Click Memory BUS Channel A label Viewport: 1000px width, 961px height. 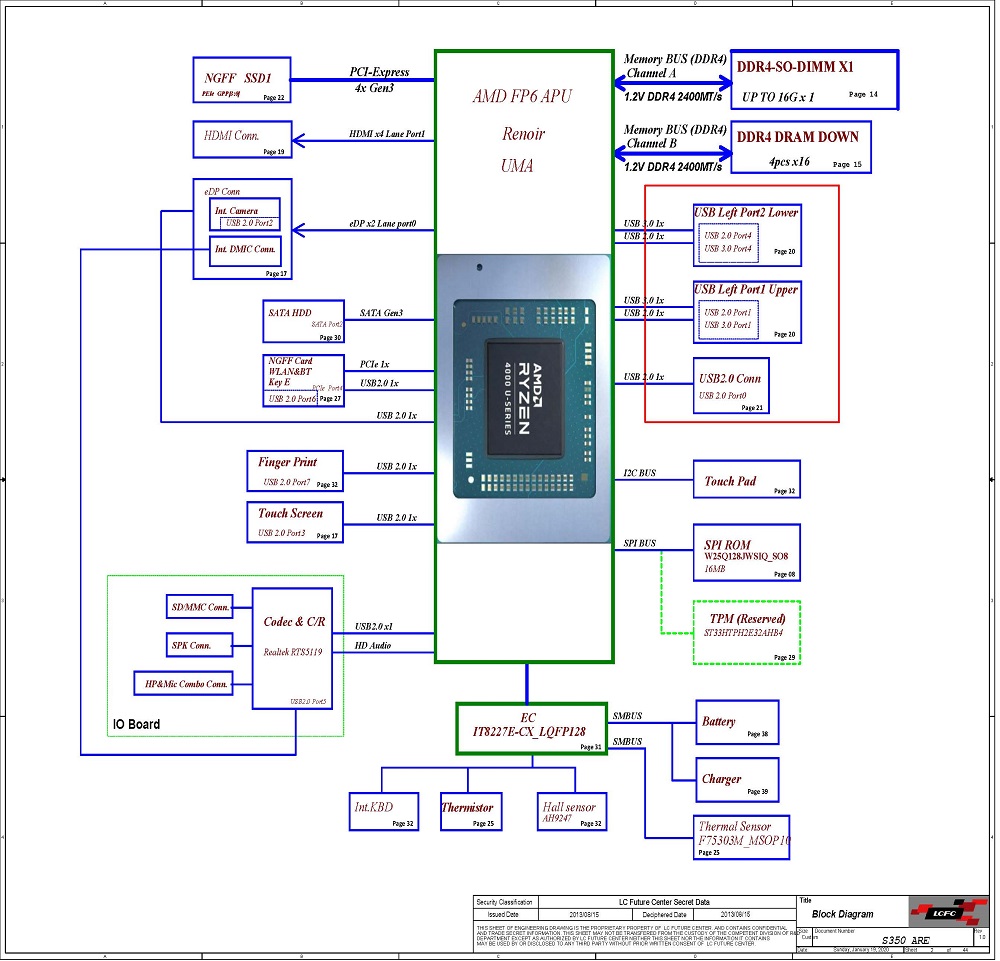click(x=675, y=66)
